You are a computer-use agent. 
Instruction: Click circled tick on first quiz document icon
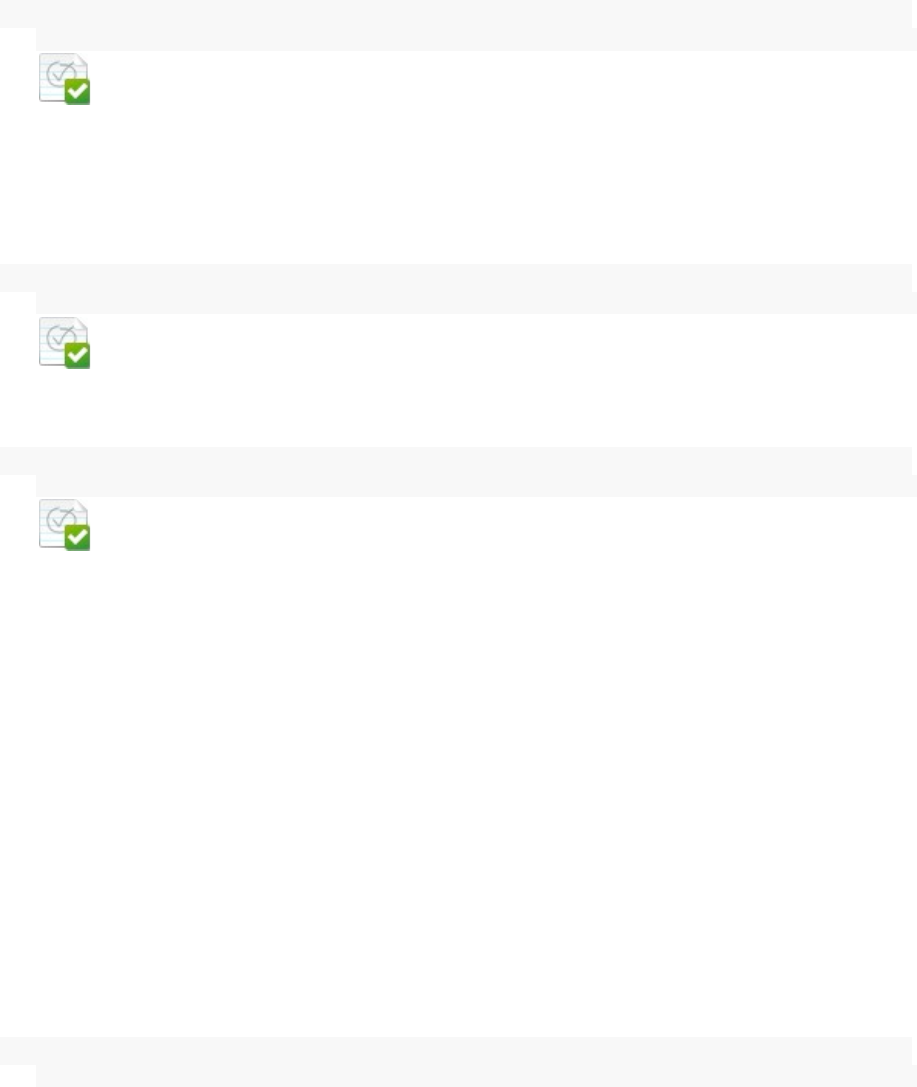60,72
